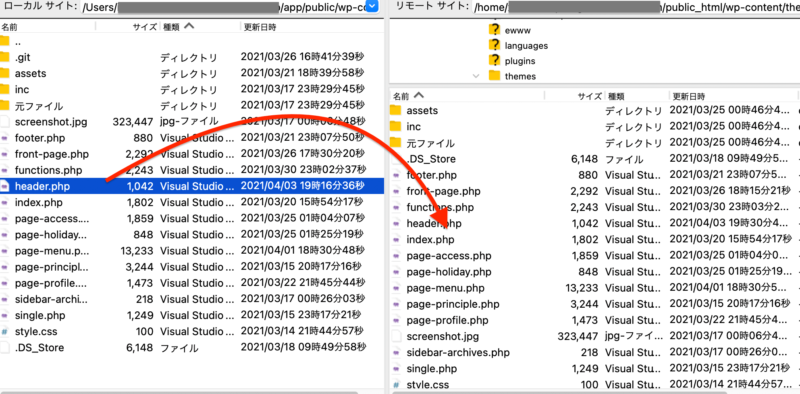Screen dimensions: 800x394
Task: Select screenshot.jpg file icon in remote list
Action: click(x=396, y=336)
